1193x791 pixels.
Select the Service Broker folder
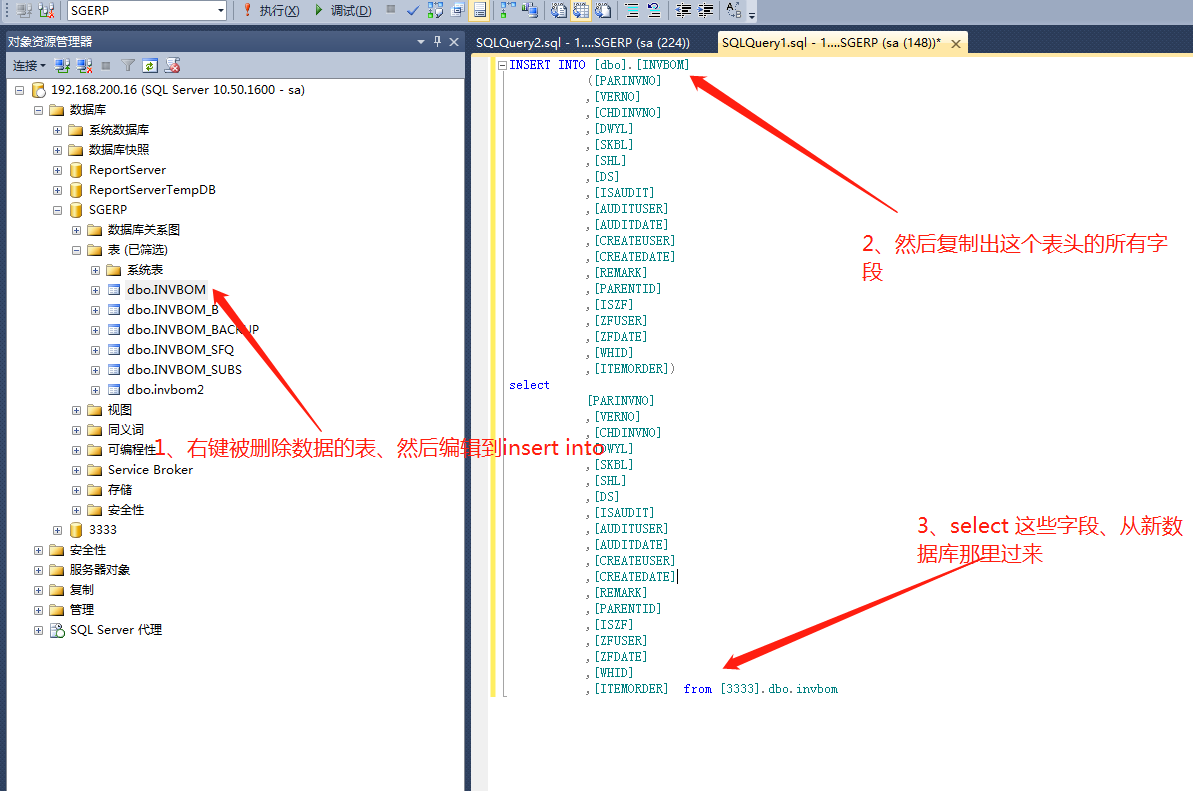[x=150, y=470]
